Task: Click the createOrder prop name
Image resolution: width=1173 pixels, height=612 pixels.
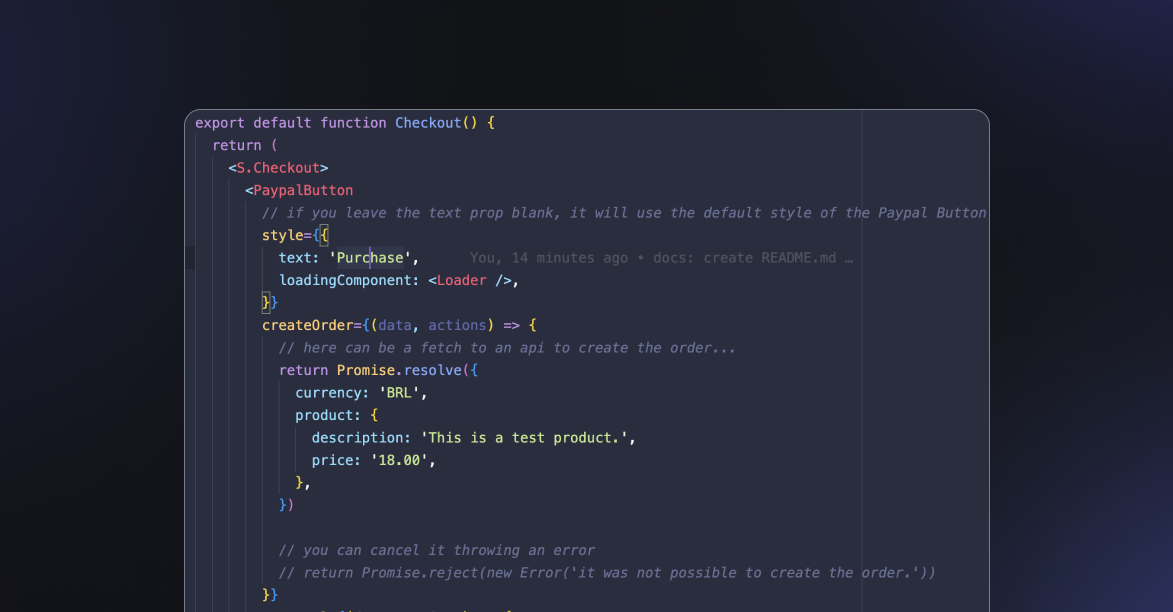Action: 308,325
